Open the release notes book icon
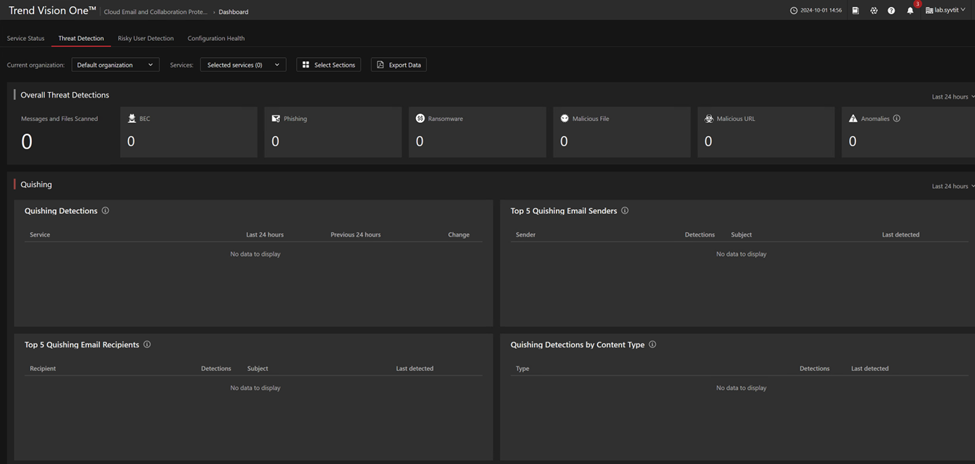 point(856,11)
